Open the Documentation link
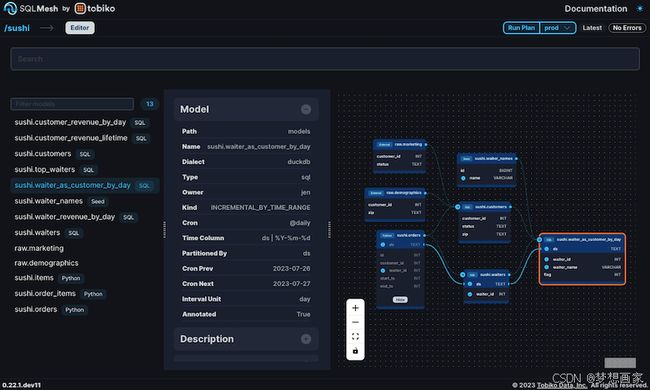Viewport: 650px width, 390px height. pyautogui.click(x=595, y=9)
